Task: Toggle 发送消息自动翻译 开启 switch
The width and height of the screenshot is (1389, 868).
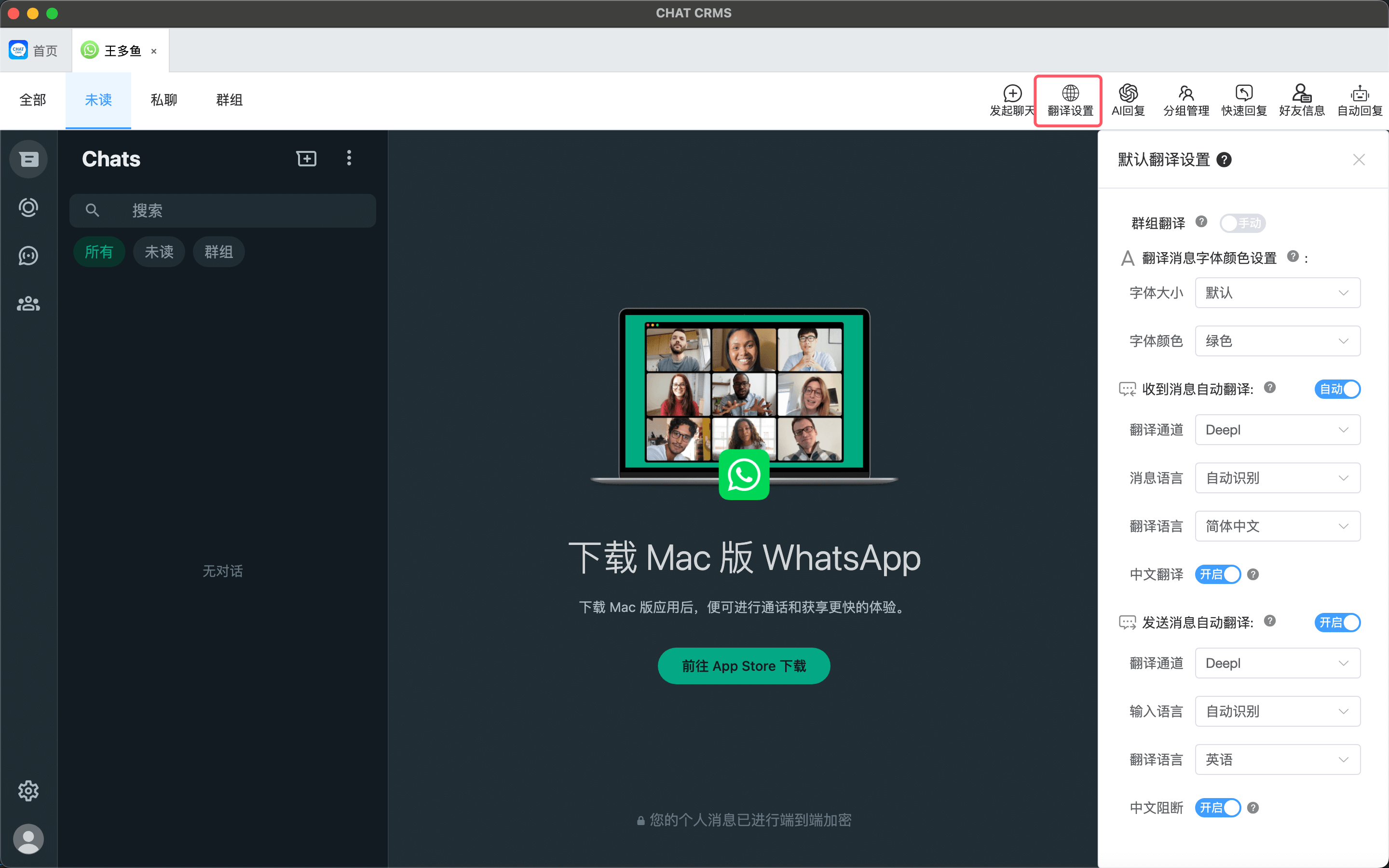Action: 1337,622
